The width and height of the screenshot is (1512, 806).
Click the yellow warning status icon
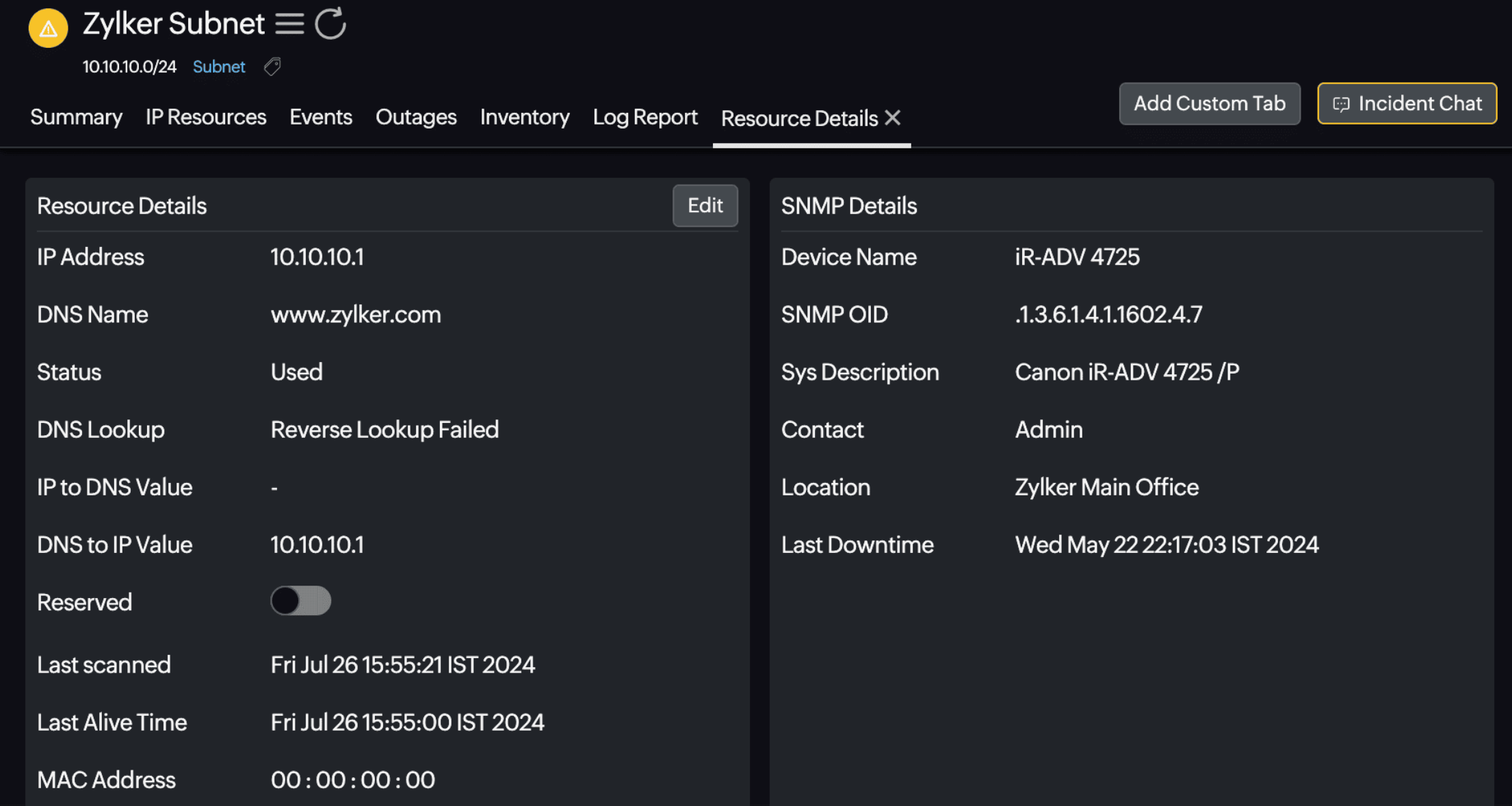(x=48, y=28)
